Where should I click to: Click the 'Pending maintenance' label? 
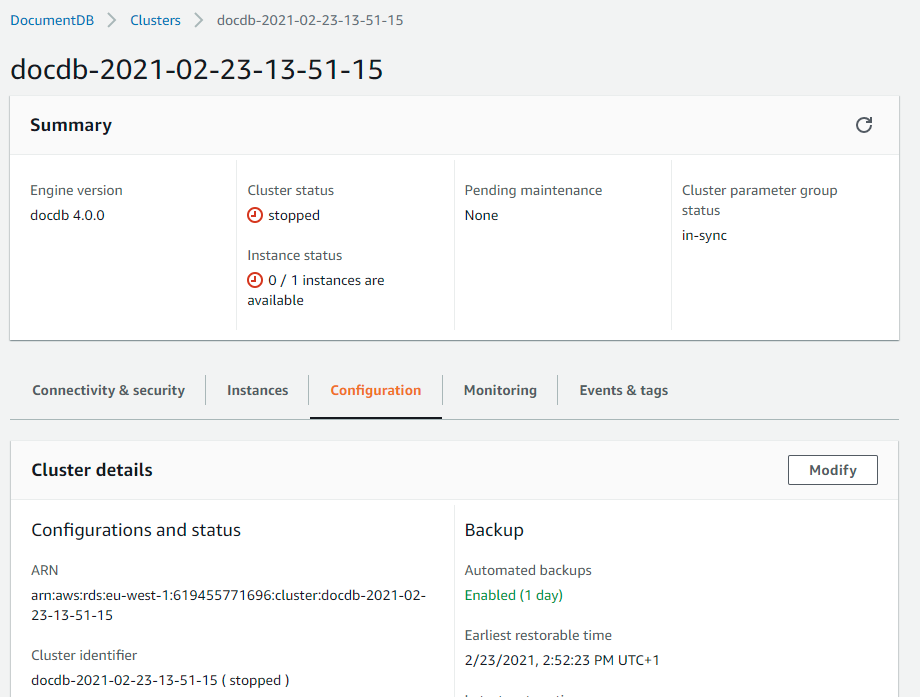(x=533, y=190)
